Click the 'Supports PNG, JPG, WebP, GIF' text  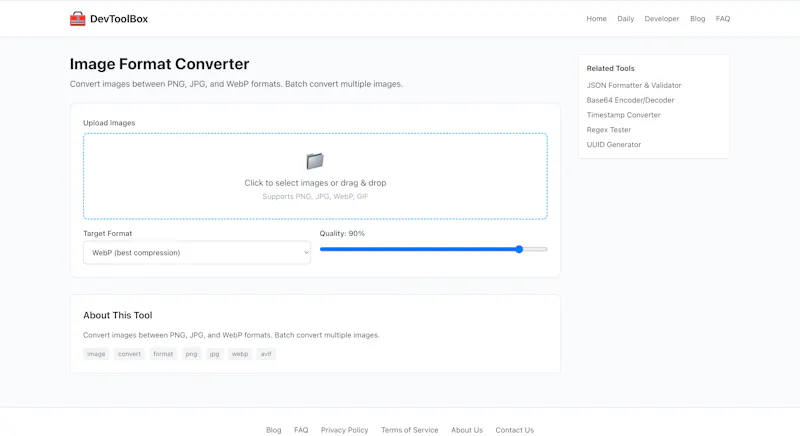pyautogui.click(x=315, y=196)
